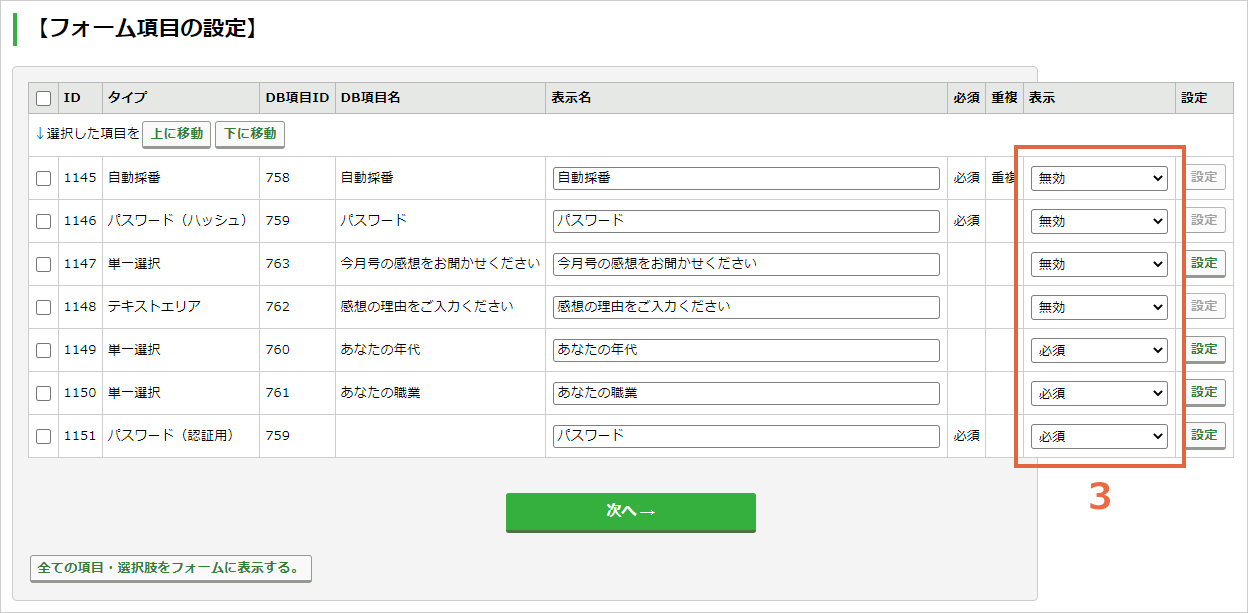Click the disabled 設定 button for row 1148
The image size is (1248, 613).
click(x=1205, y=307)
